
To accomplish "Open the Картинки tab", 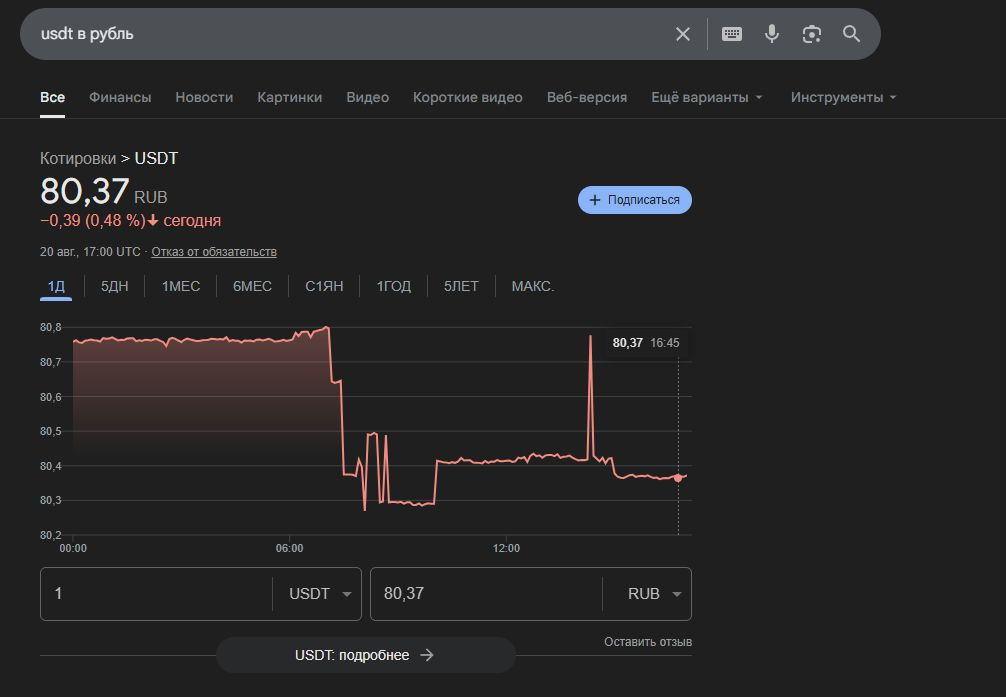I will (289, 98).
